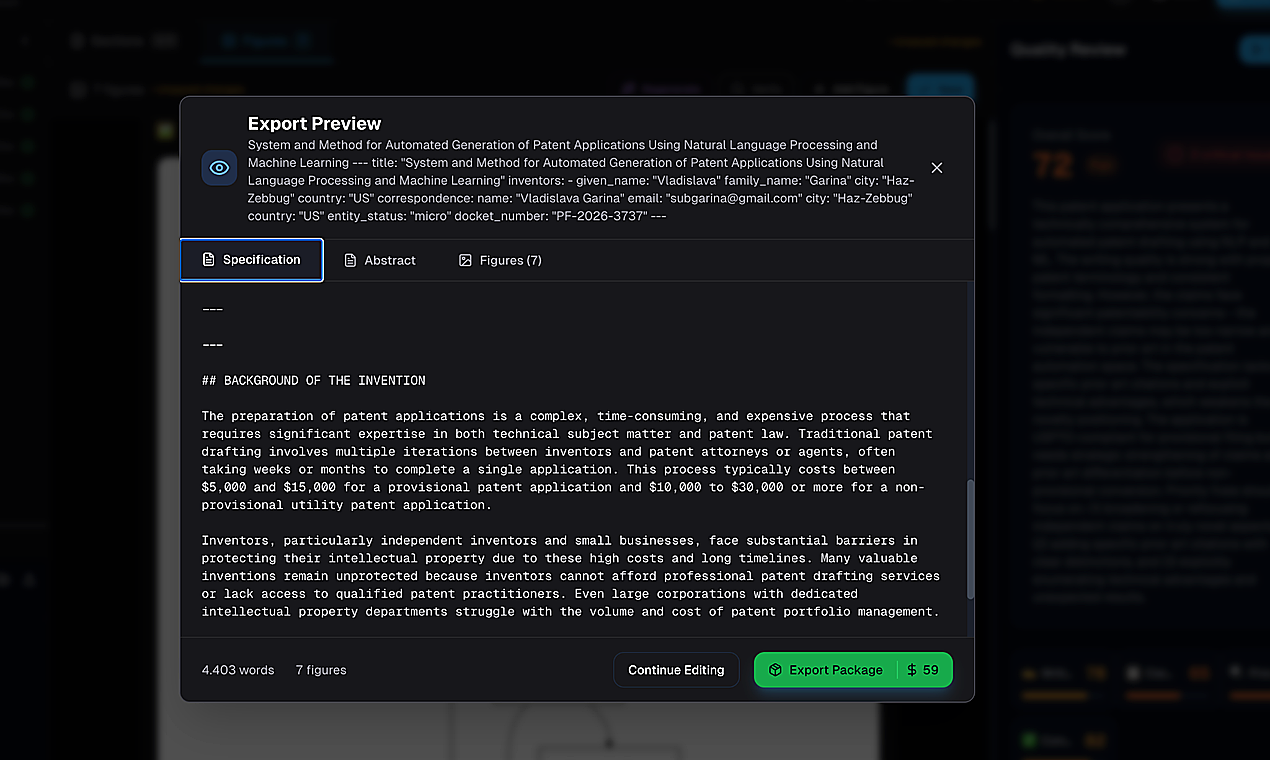Viewport: 1270px width, 760px height.
Task: Click the "4,403 words" count
Action: click(238, 670)
